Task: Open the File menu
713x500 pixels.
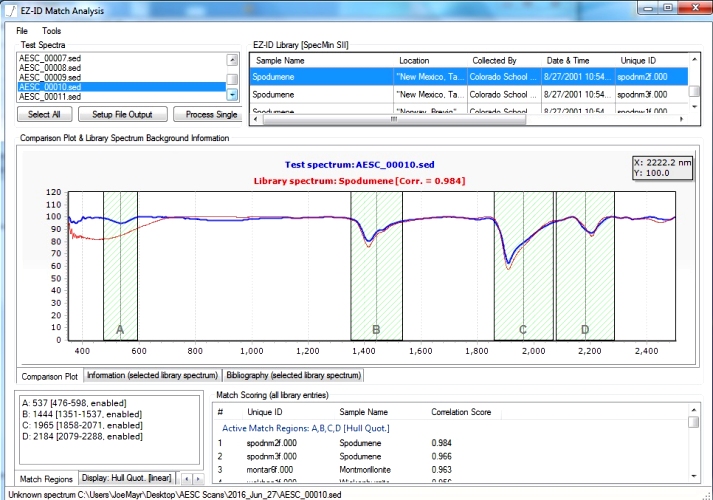Action: (x=22, y=31)
